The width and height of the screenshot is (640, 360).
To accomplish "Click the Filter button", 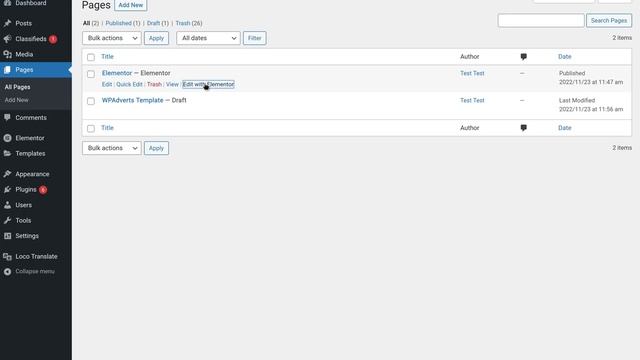I will (255, 38).
